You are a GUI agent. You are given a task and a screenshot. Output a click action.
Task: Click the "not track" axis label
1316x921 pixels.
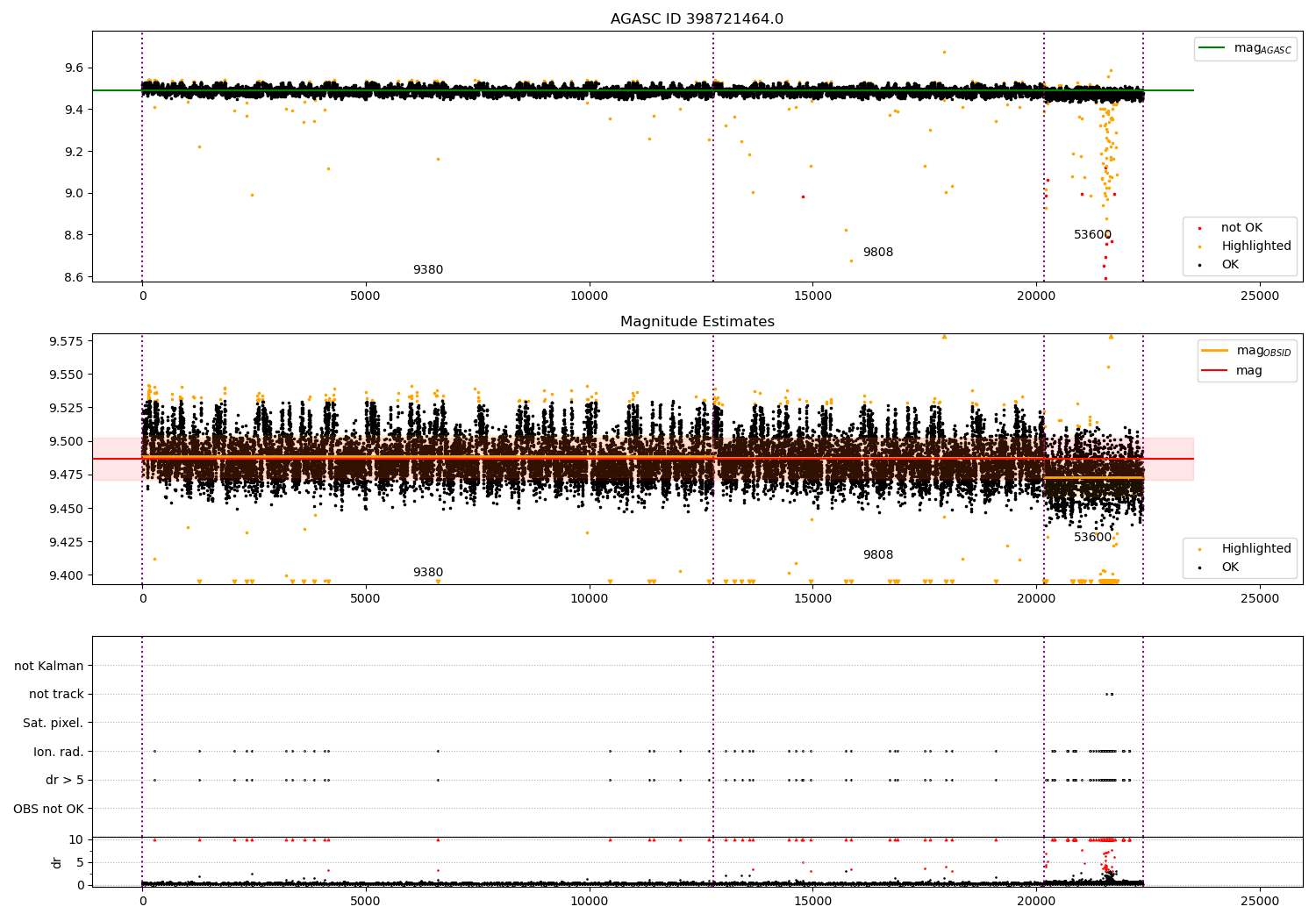tap(56, 695)
